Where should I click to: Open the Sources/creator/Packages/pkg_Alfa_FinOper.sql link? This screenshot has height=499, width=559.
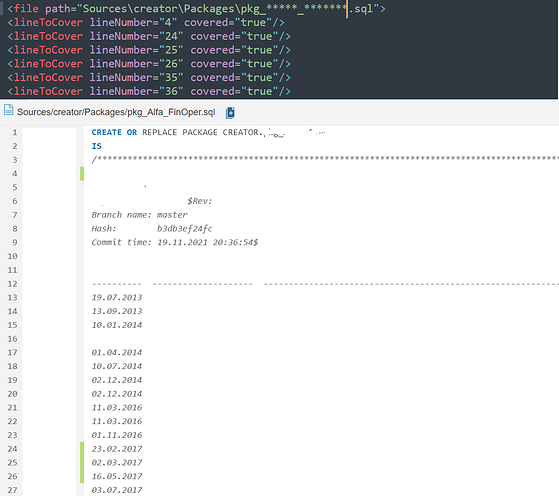pos(116,112)
